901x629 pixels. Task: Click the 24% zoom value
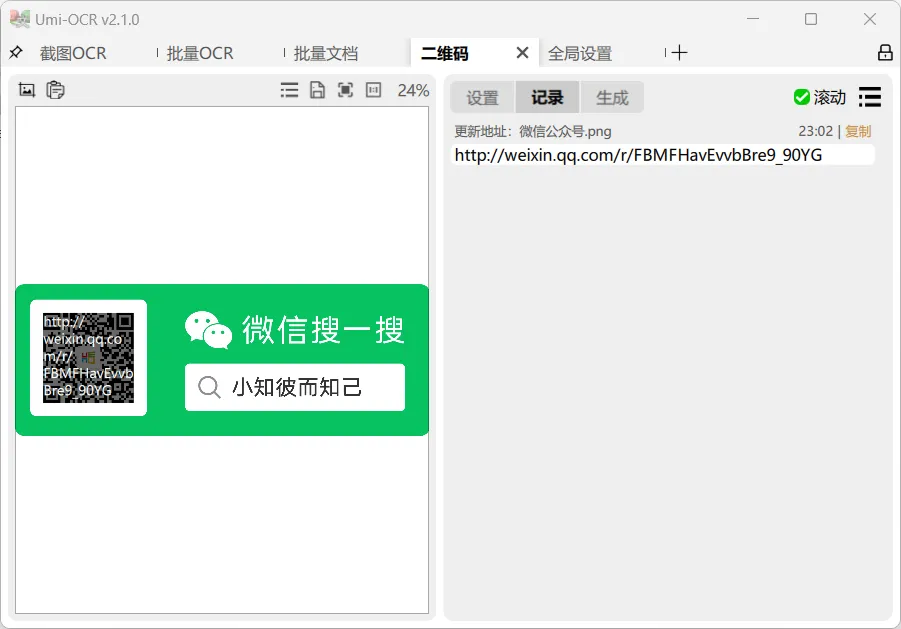tap(413, 90)
